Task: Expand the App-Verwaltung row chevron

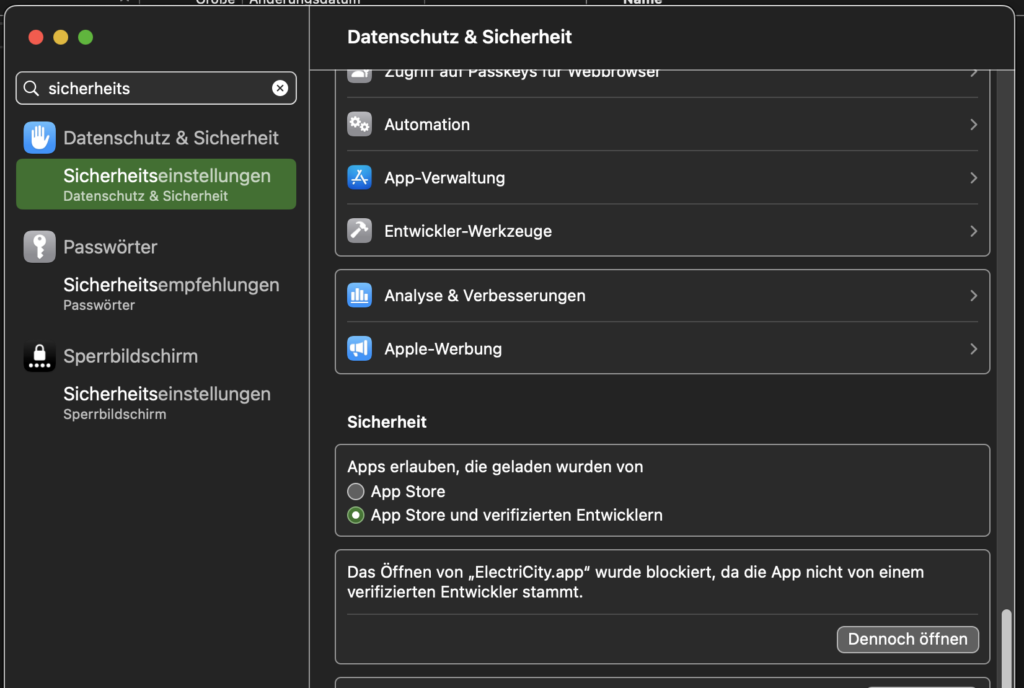Action: click(x=973, y=178)
